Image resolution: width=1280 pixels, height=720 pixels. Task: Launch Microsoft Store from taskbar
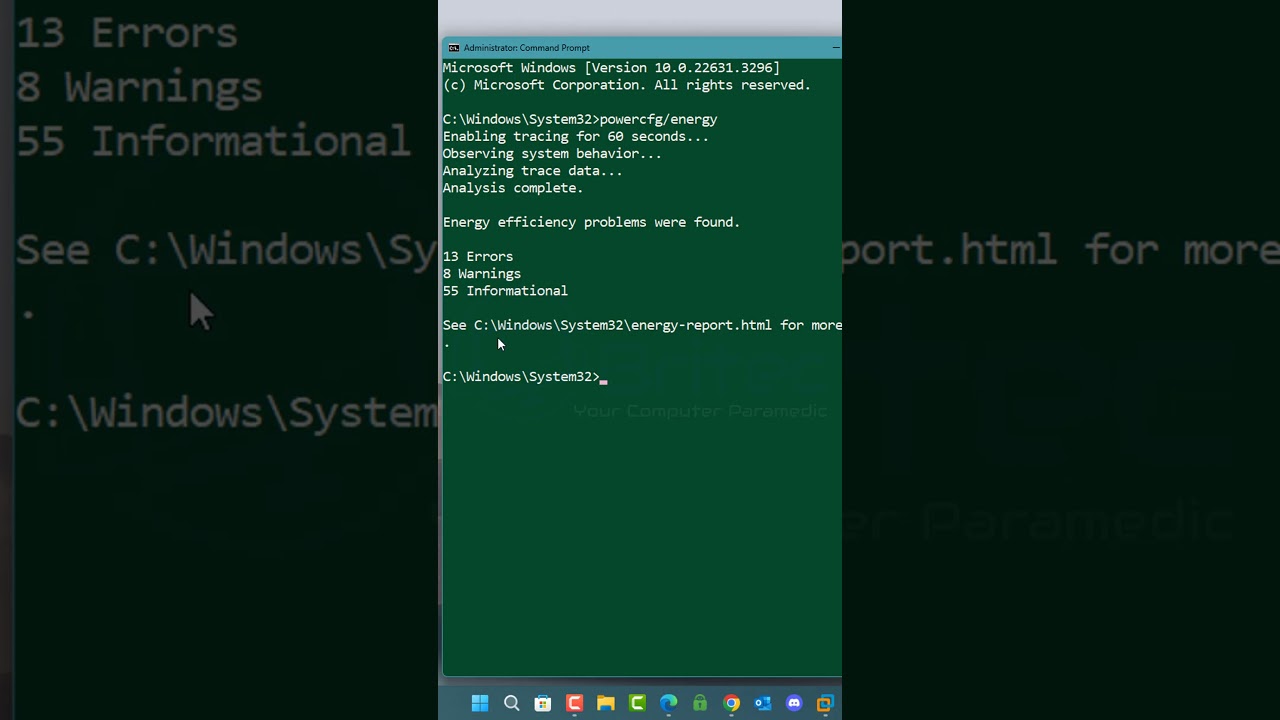(543, 703)
